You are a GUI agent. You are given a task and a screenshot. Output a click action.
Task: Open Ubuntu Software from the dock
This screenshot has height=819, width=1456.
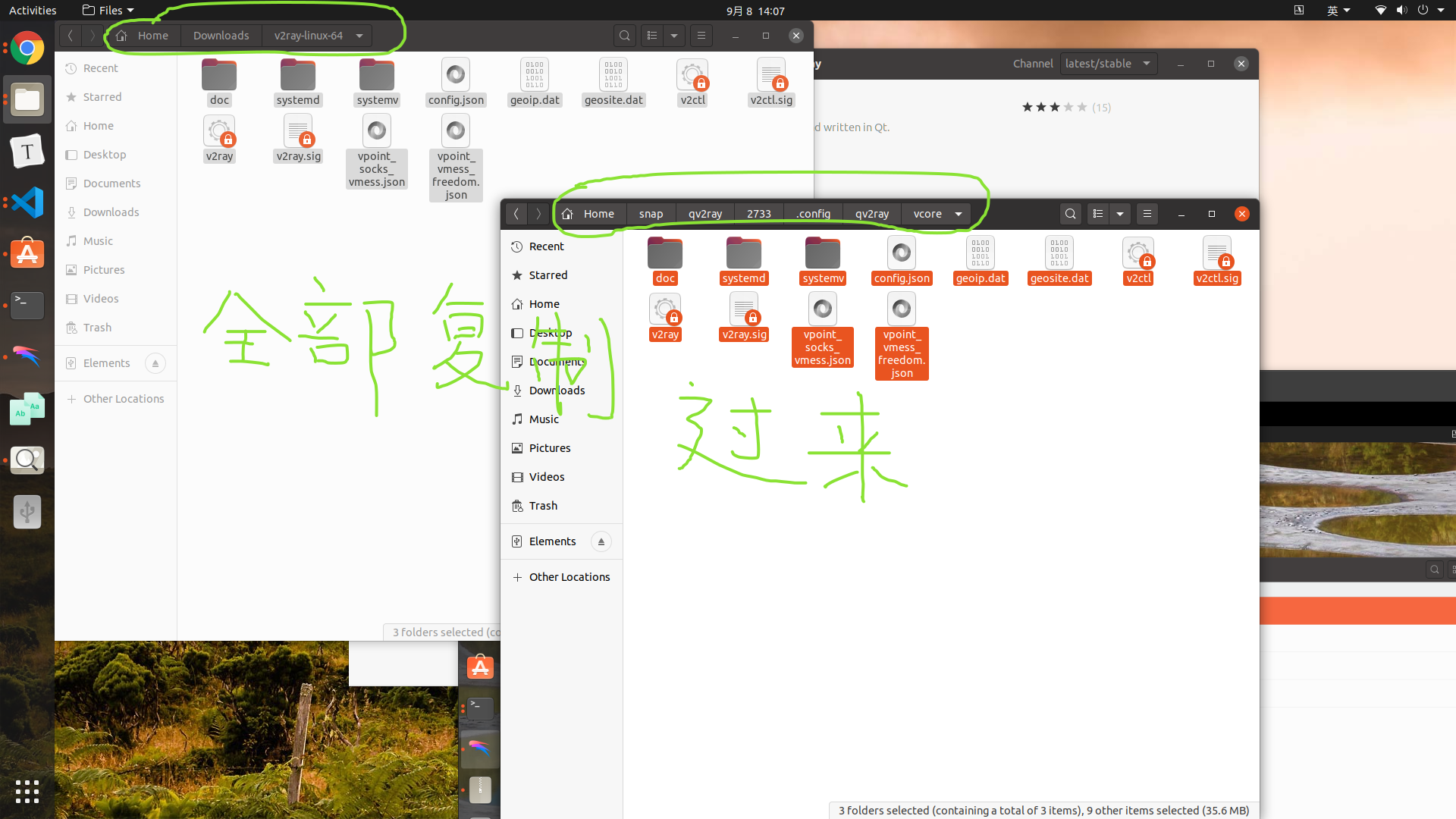27,254
